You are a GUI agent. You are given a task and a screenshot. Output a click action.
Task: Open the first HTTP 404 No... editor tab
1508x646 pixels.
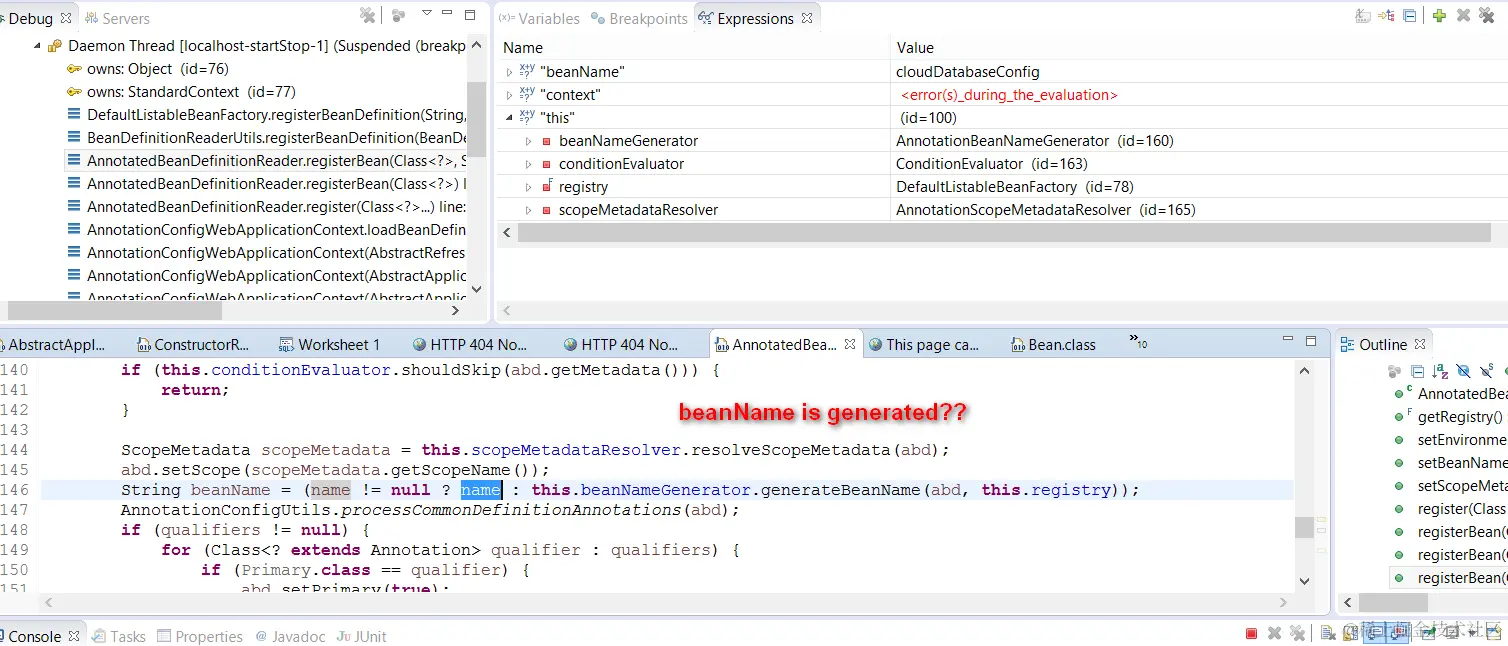point(470,344)
